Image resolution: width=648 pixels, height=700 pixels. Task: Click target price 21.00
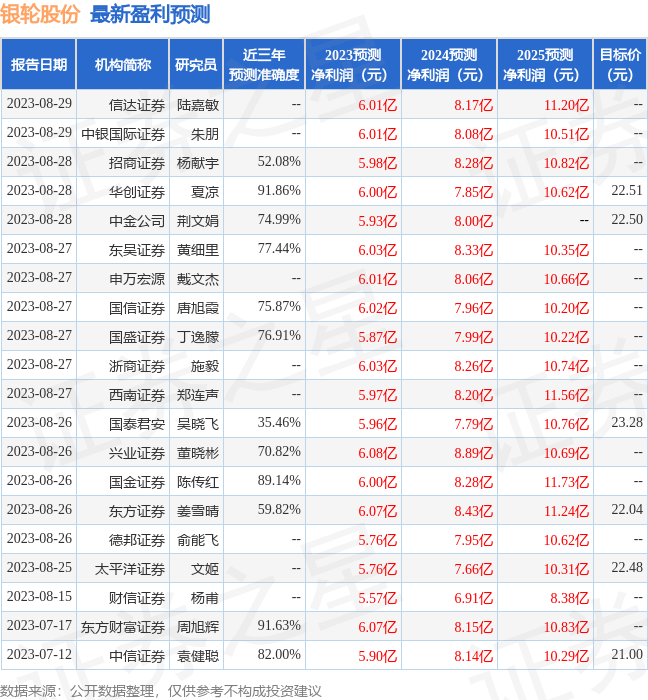627,655
